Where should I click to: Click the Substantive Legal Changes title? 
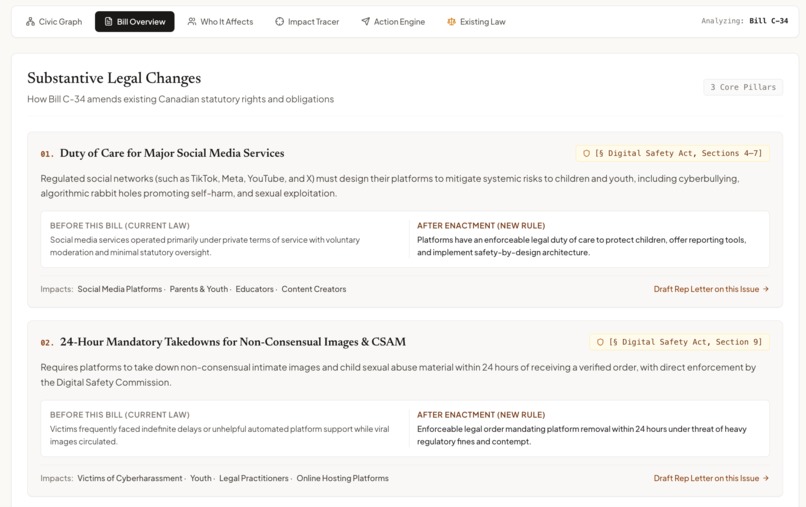pyautogui.click(x=114, y=78)
